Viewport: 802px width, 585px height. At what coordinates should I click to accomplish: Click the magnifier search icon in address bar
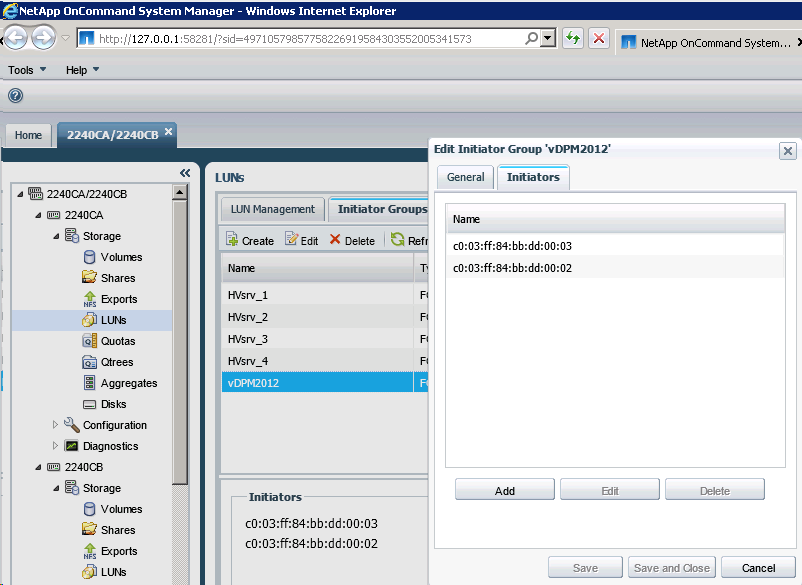point(531,38)
